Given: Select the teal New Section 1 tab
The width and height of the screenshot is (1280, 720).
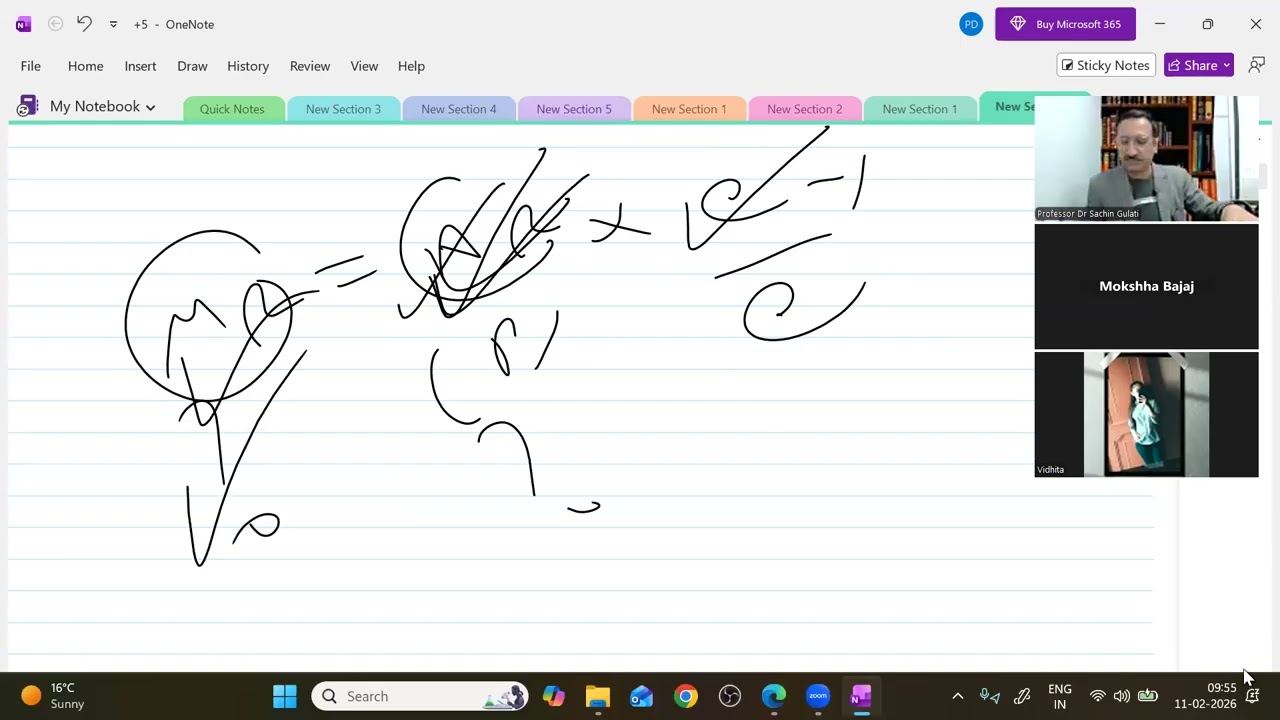Looking at the screenshot, I should click(919, 109).
